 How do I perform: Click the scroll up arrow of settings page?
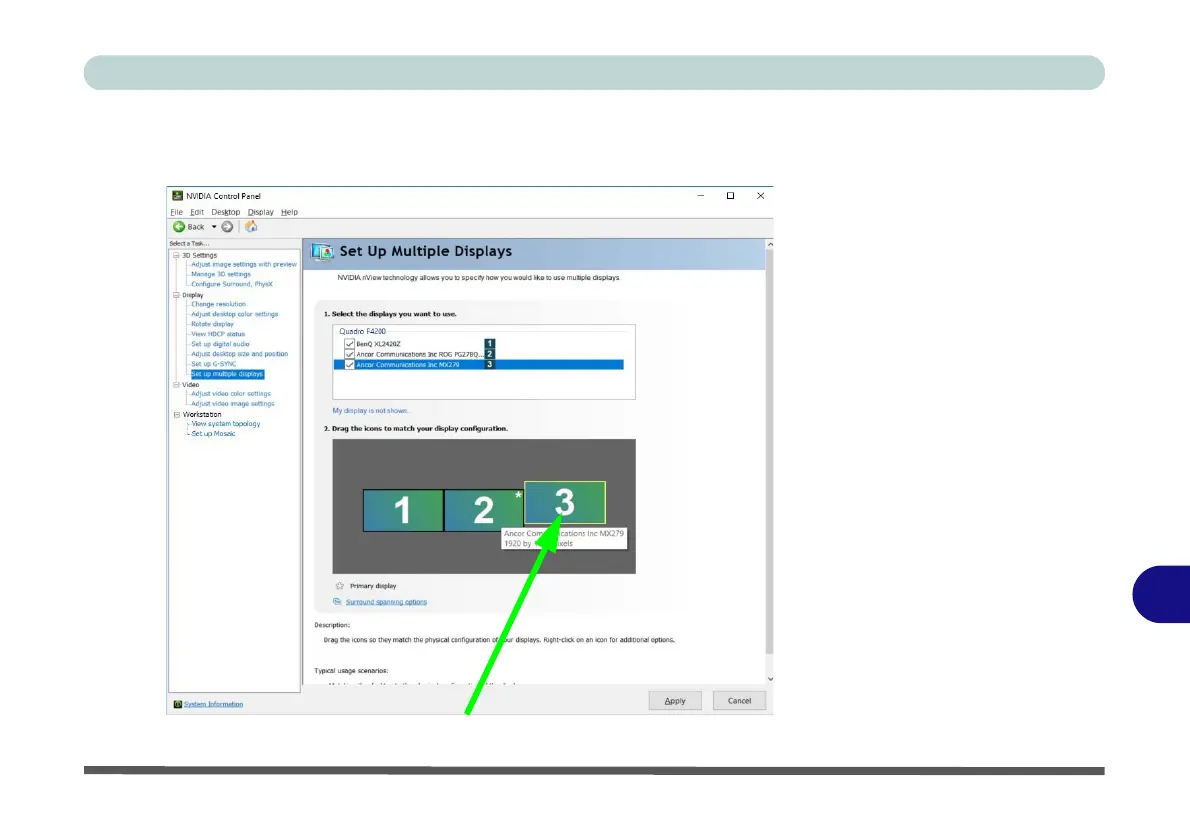click(x=770, y=244)
